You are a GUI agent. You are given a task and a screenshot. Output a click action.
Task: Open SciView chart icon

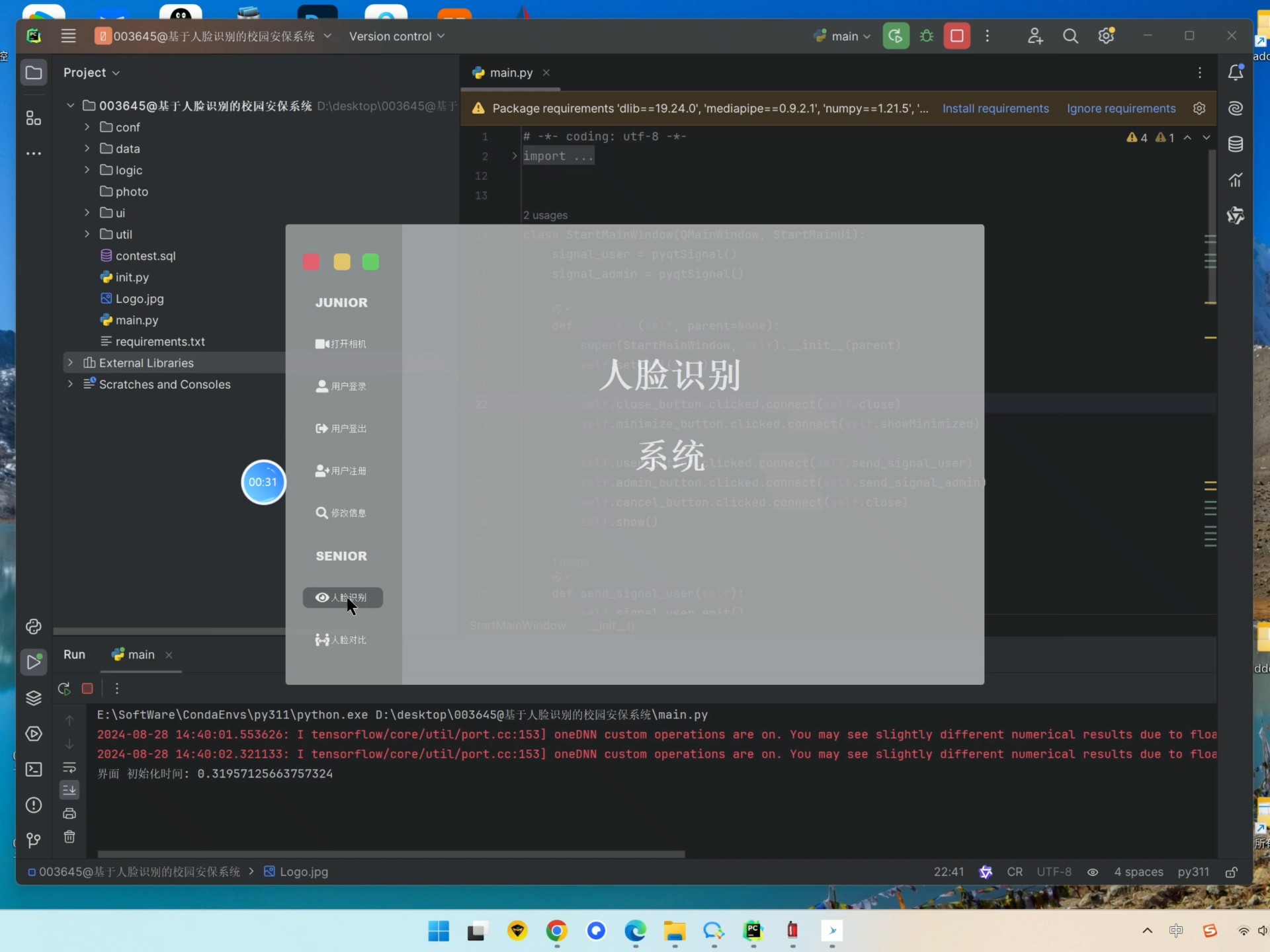click(x=1235, y=180)
